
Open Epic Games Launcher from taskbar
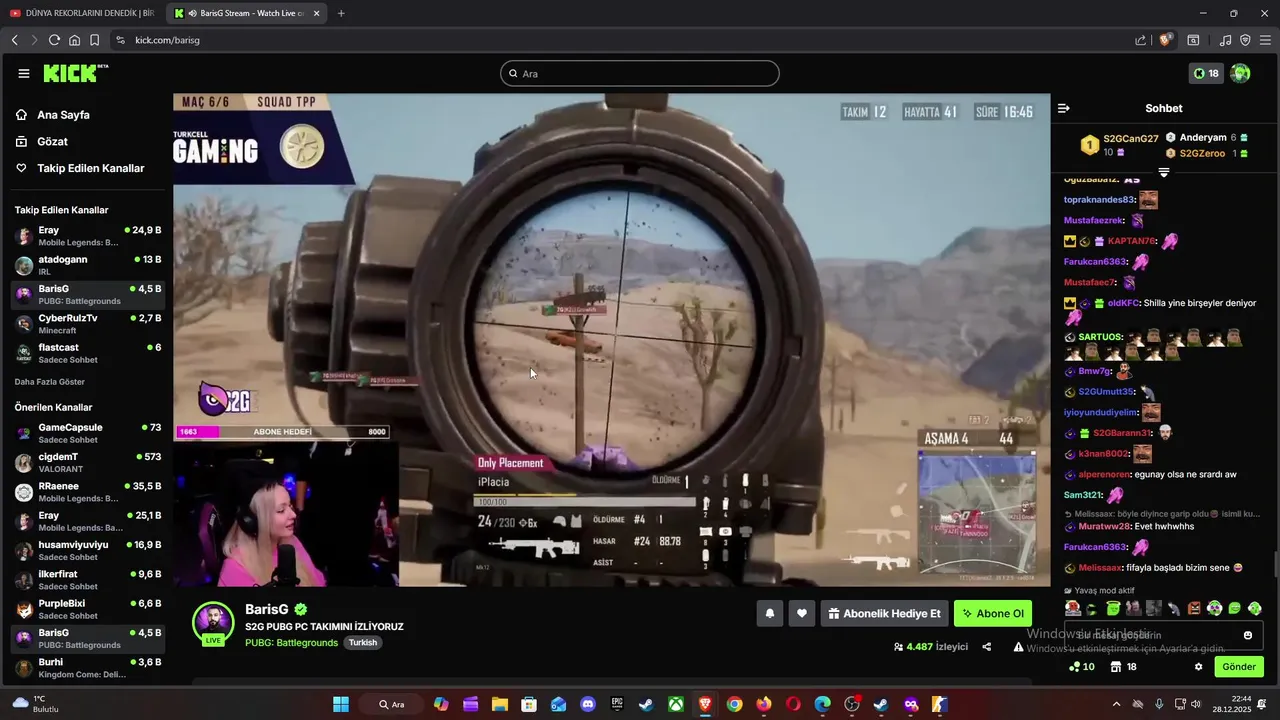(x=618, y=704)
